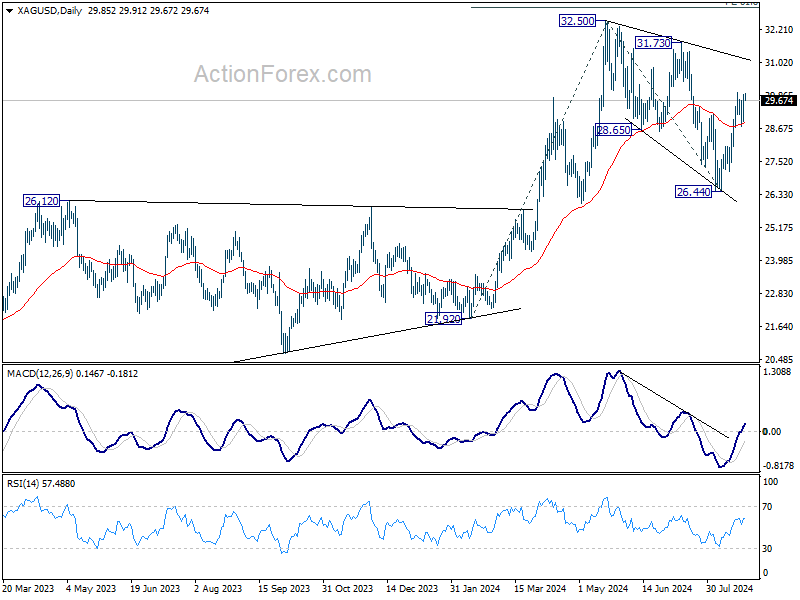The width and height of the screenshot is (800, 600).
Task: Click the 32.500 price high label
Action: tap(577, 21)
